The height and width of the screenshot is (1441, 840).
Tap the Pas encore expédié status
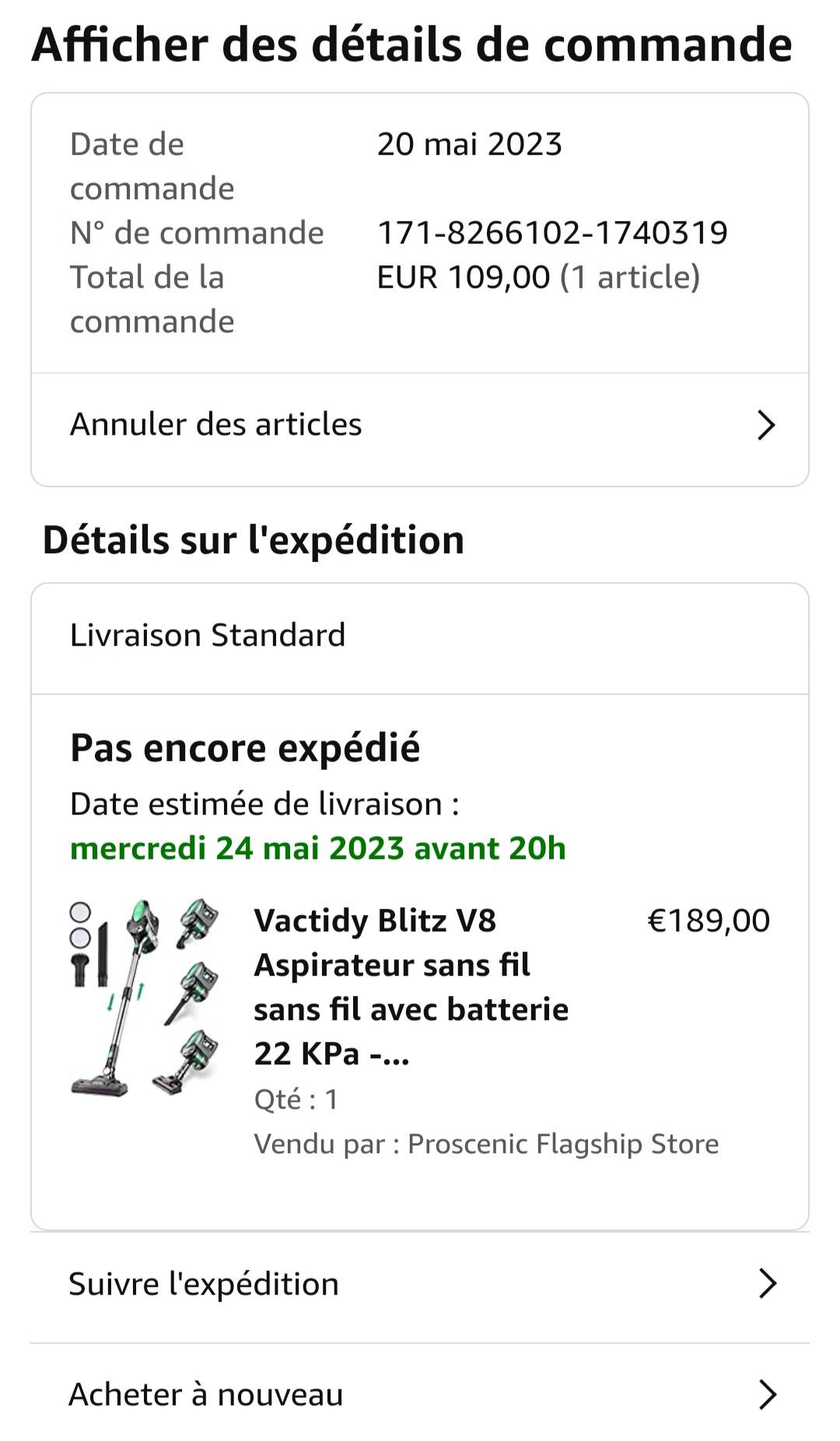tap(245, 749)
